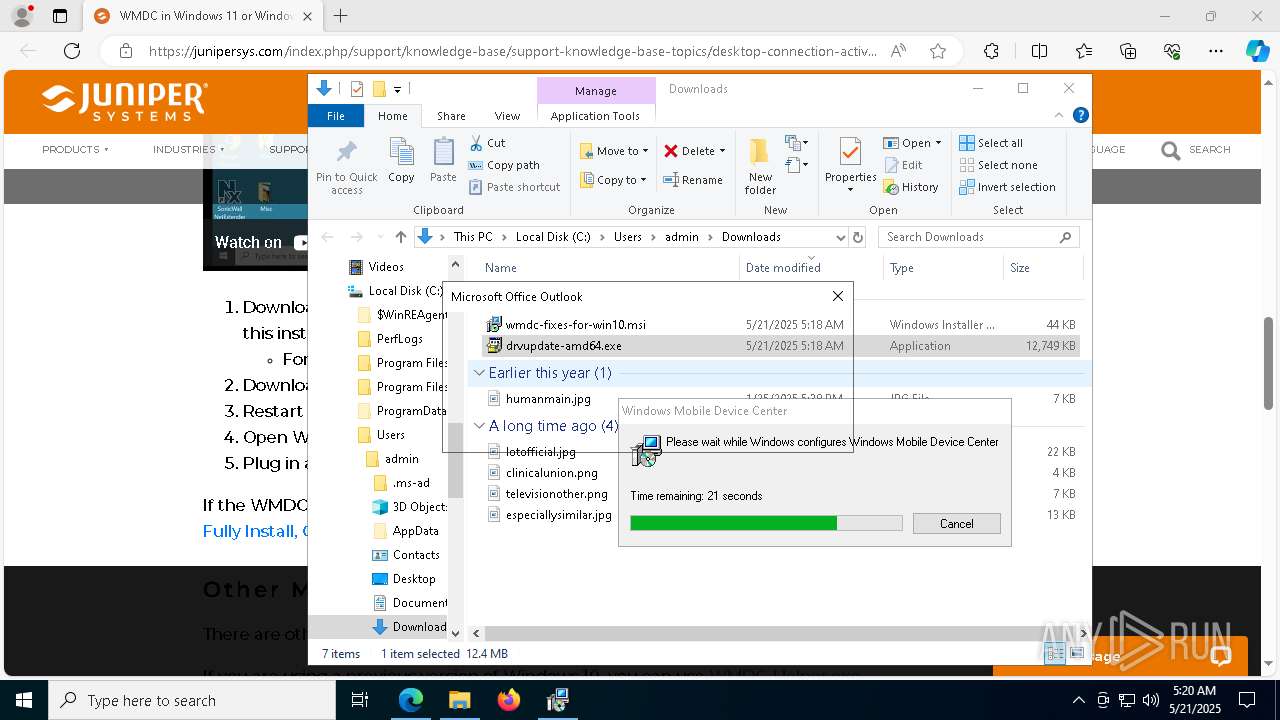Click Invert selection
Image resolution: width=1280 pixels, height=720 pixels.
1007,187
